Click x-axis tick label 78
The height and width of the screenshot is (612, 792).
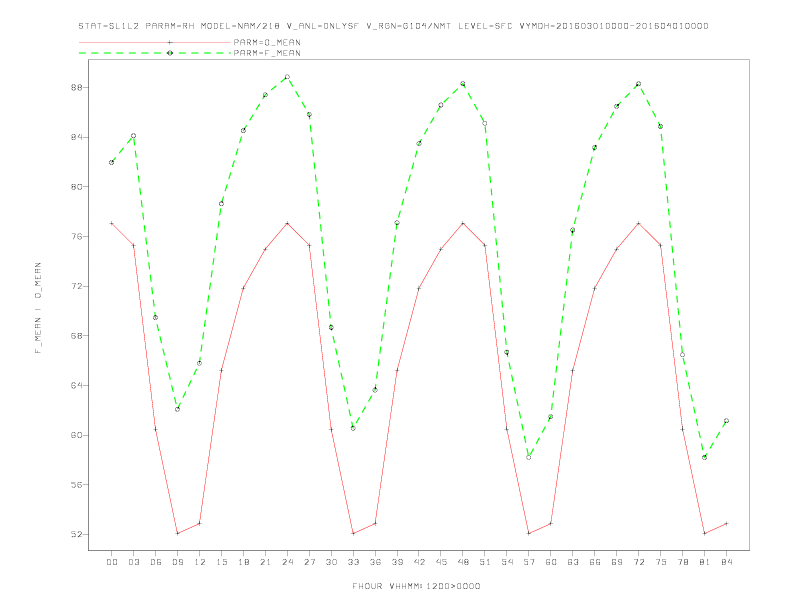pyautogui.click(x=683, y=562)
